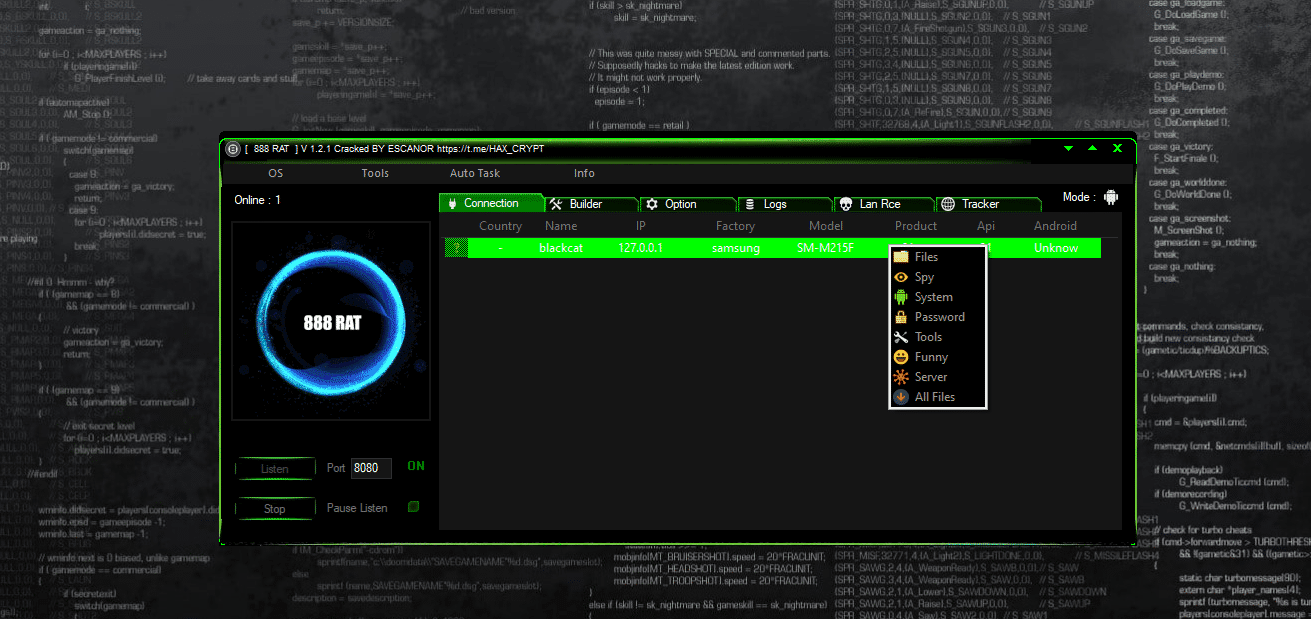Image resolution: width=1311 pixels, height=619 pixels.
Task: Click the Android robot icon beside System
Action: pos(901,297)
